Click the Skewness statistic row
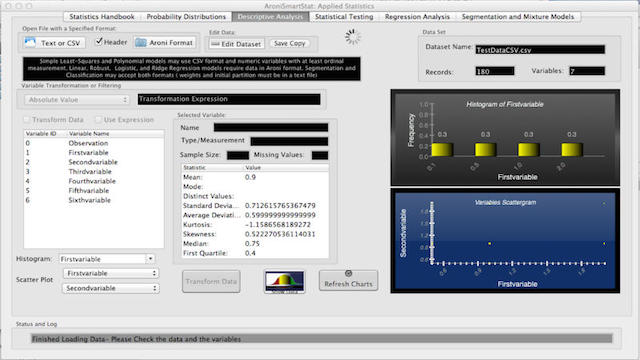The width and height of the screenshot is (640, 360). pyautogui.click(x=255, y=234)
